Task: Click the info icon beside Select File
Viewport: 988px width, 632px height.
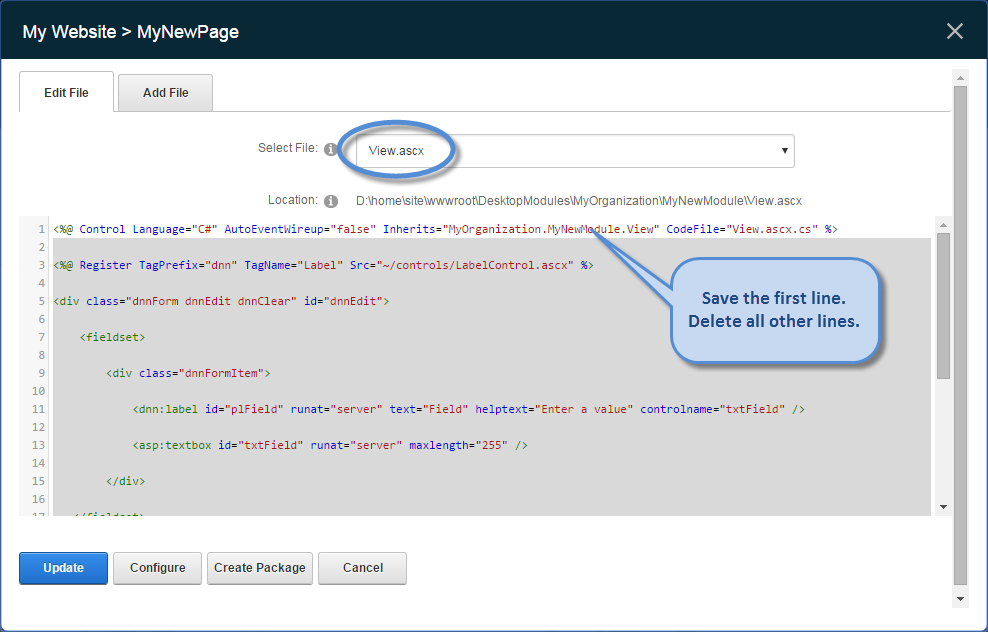Action: (x=331, y=149)
